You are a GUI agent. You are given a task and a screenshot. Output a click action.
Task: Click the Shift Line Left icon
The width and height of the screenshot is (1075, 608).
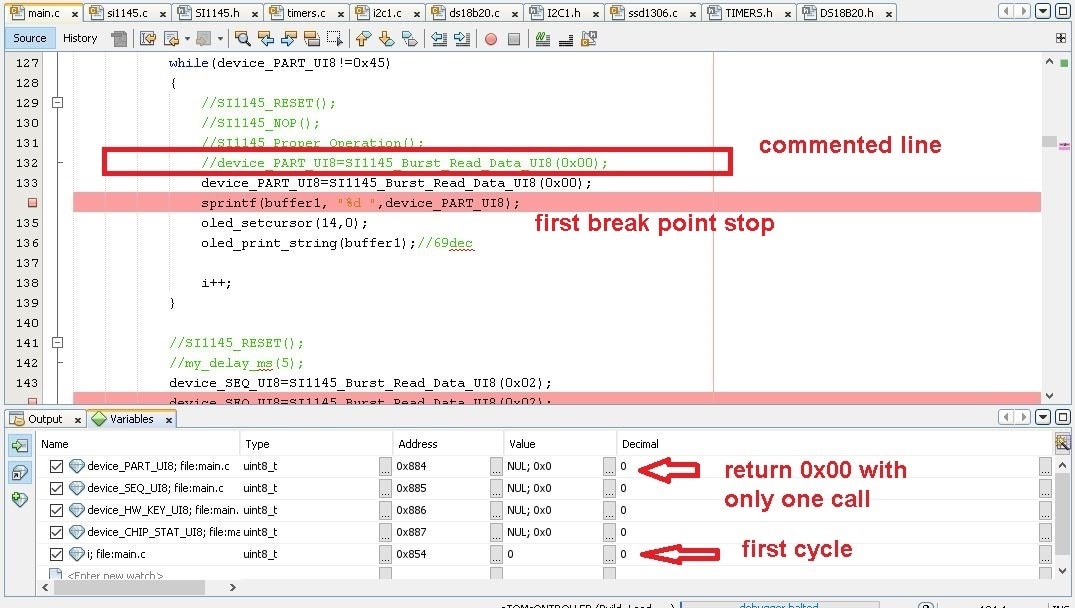pyautogui.click(x=438, y=39)
